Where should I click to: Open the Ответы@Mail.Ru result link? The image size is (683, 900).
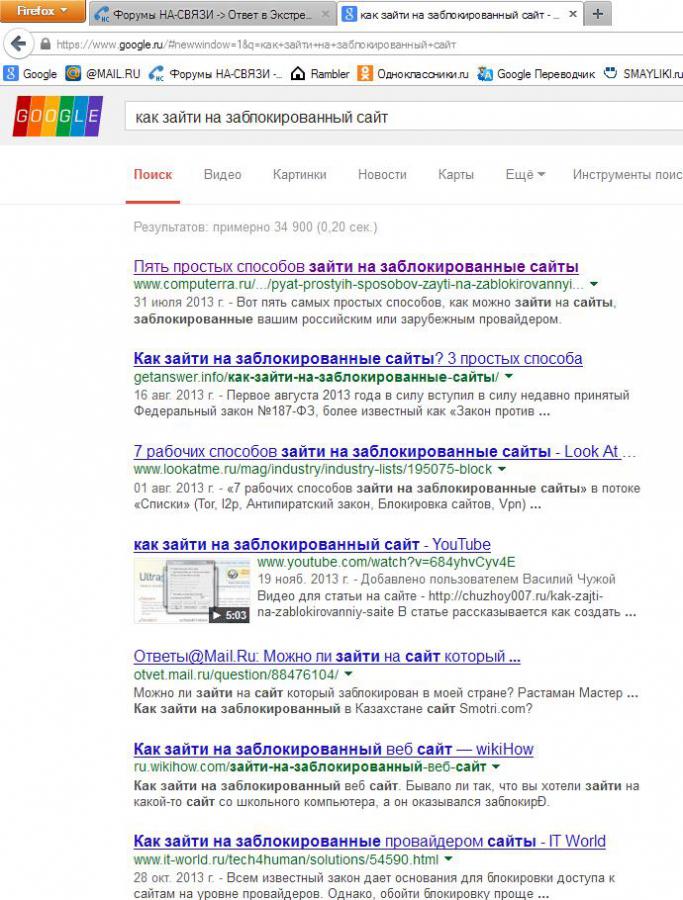click(327, 656)
